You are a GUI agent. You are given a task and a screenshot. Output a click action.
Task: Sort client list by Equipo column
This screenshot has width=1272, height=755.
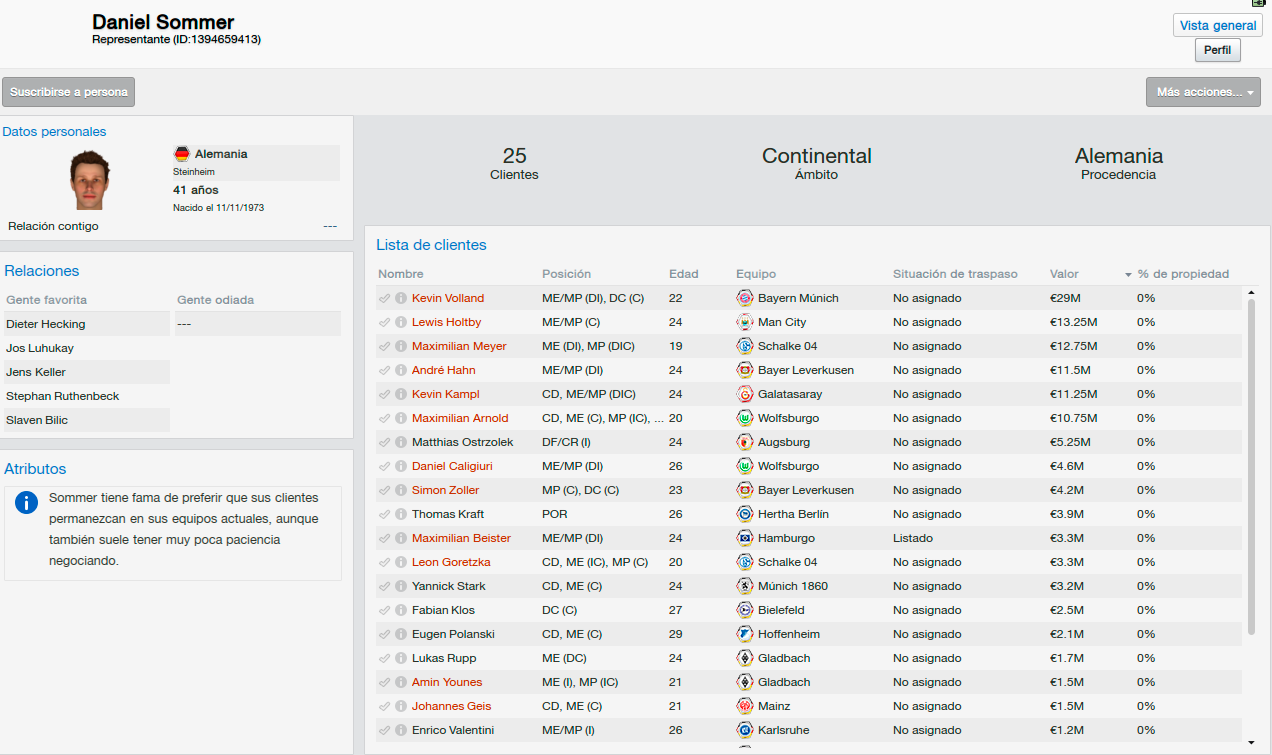click(756, 274)
